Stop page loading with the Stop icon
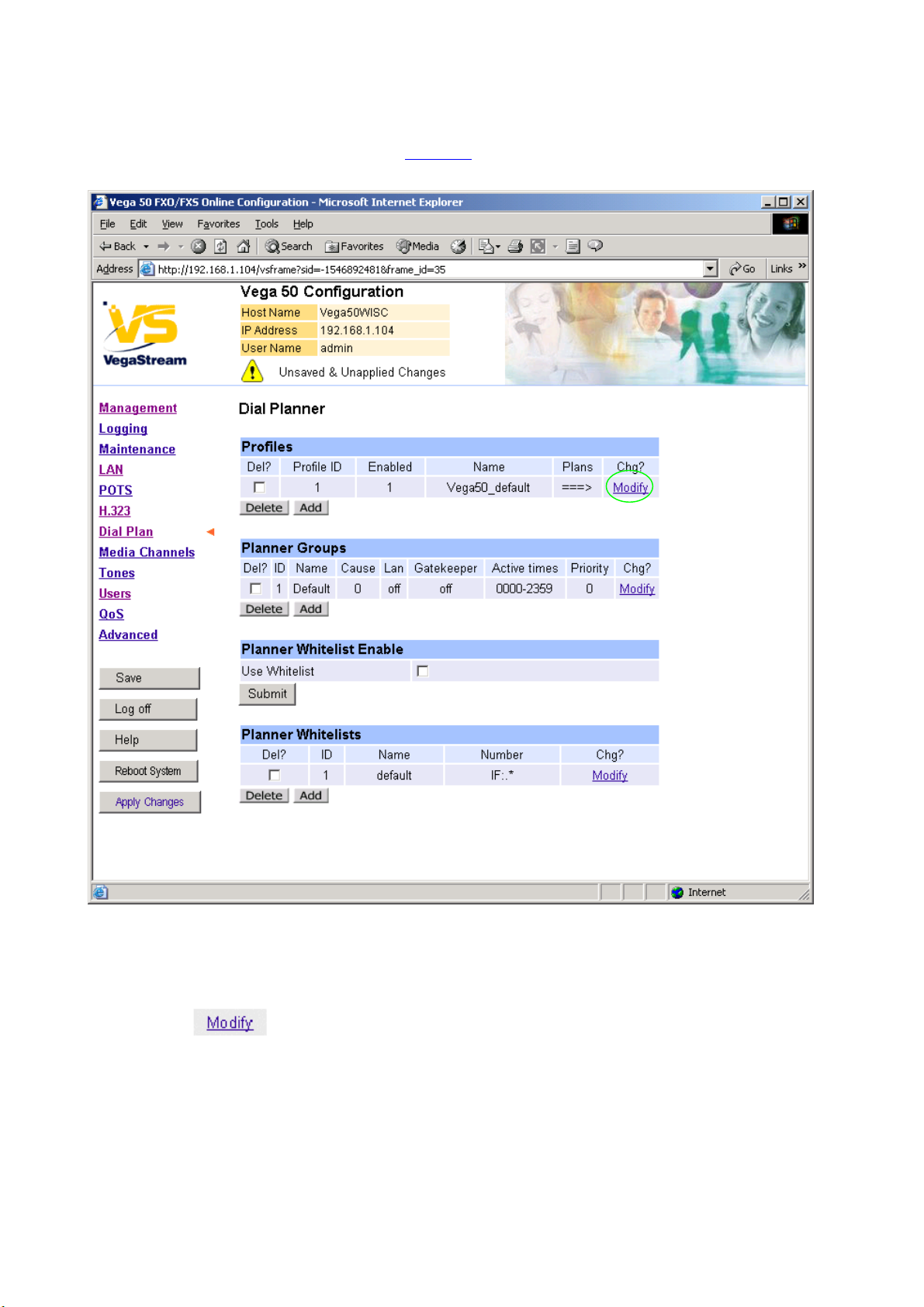Image resolution: width=924 pixels, height=1307 pixels. click(199, 247)
